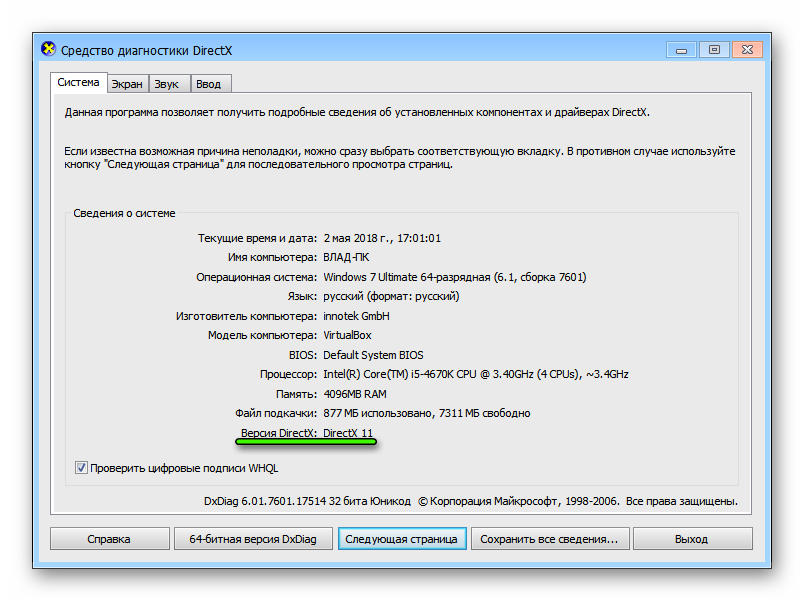Click model value VirtualBox
The height and width of the screenshot is (601, 804).
pyautogui.click(x=347, y=335)
